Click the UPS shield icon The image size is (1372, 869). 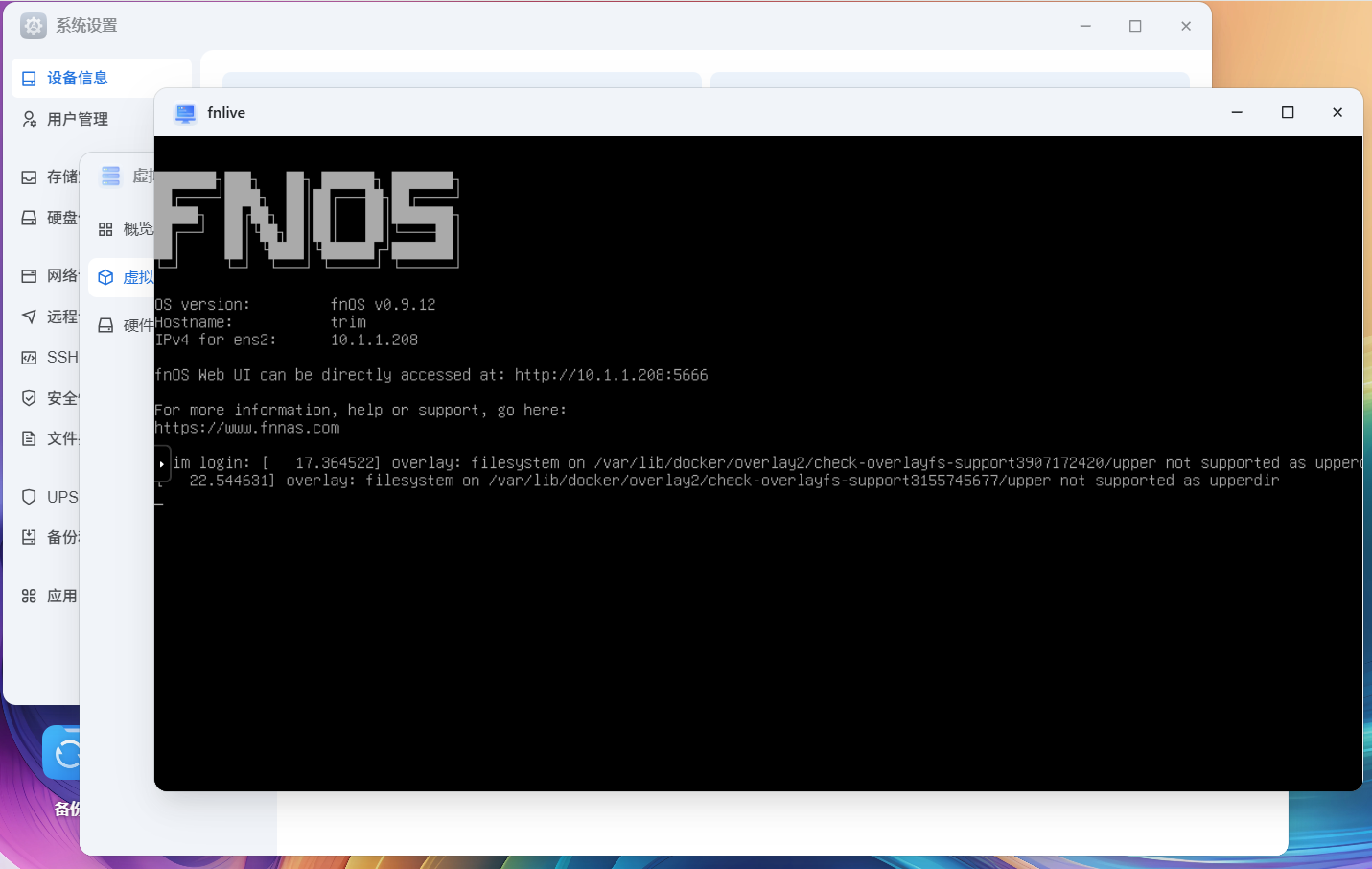tap(29, 497)
